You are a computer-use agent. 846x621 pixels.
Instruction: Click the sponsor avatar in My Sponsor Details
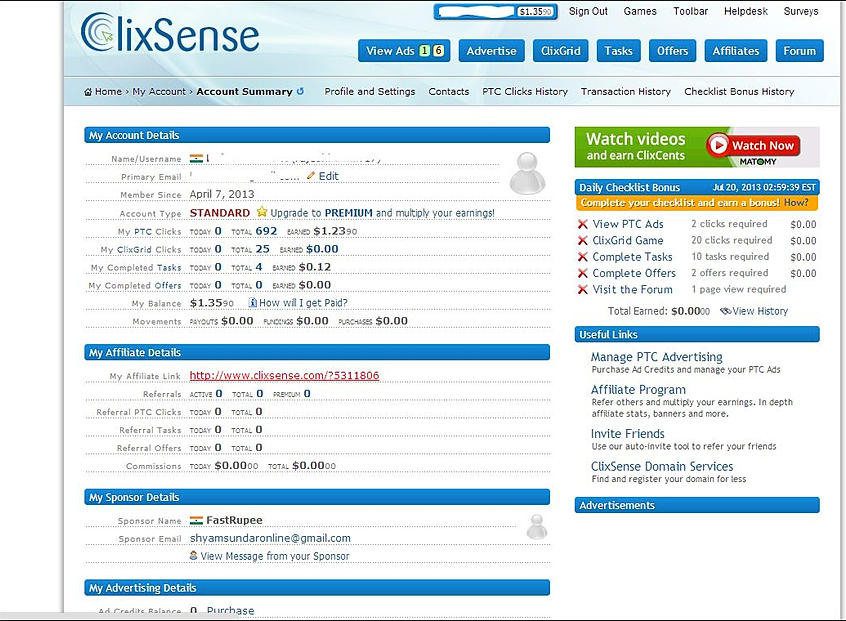click(537, 527)
